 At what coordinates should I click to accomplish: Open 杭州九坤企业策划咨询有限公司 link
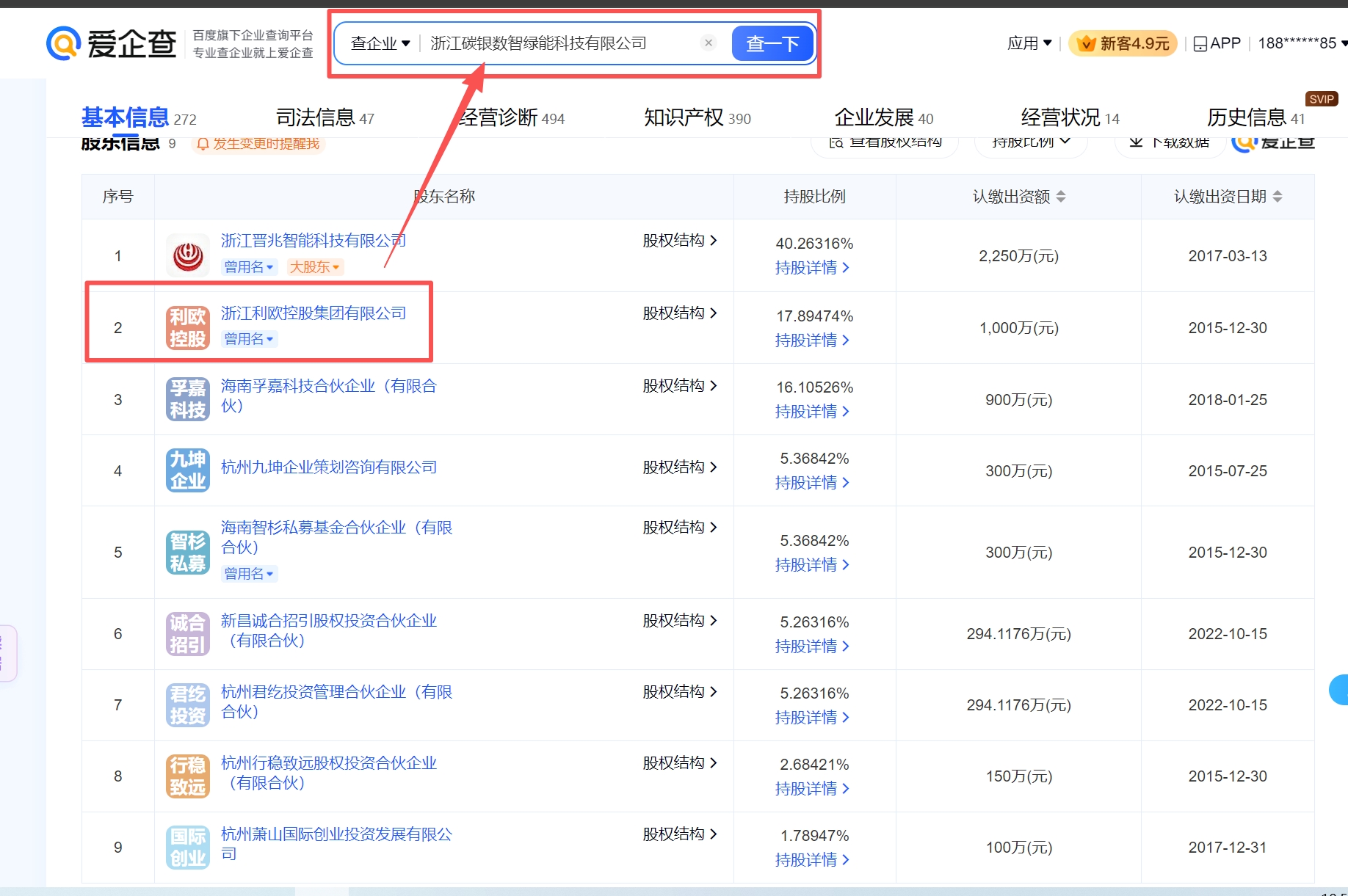coord(329,467)
